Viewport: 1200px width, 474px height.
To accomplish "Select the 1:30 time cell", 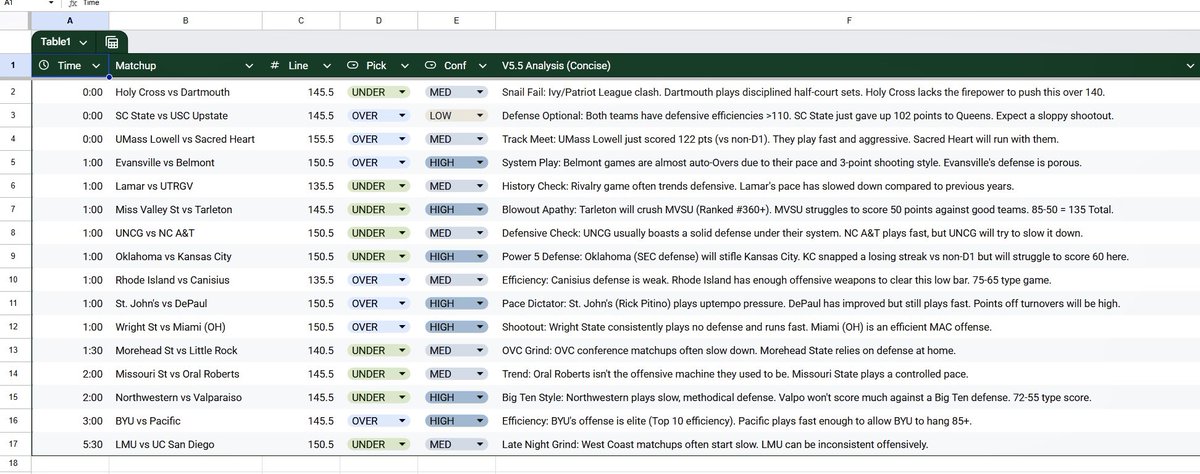I will 70,350.
